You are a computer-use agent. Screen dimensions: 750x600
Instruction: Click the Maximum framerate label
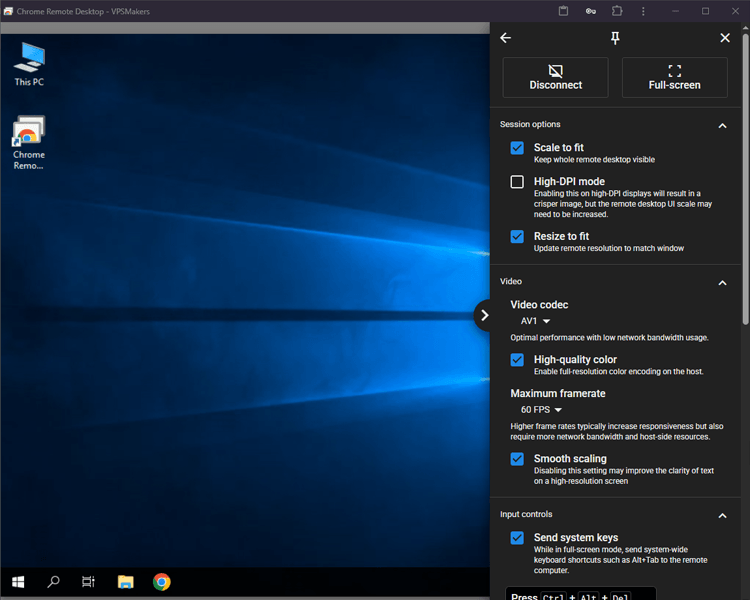point(558,393)
